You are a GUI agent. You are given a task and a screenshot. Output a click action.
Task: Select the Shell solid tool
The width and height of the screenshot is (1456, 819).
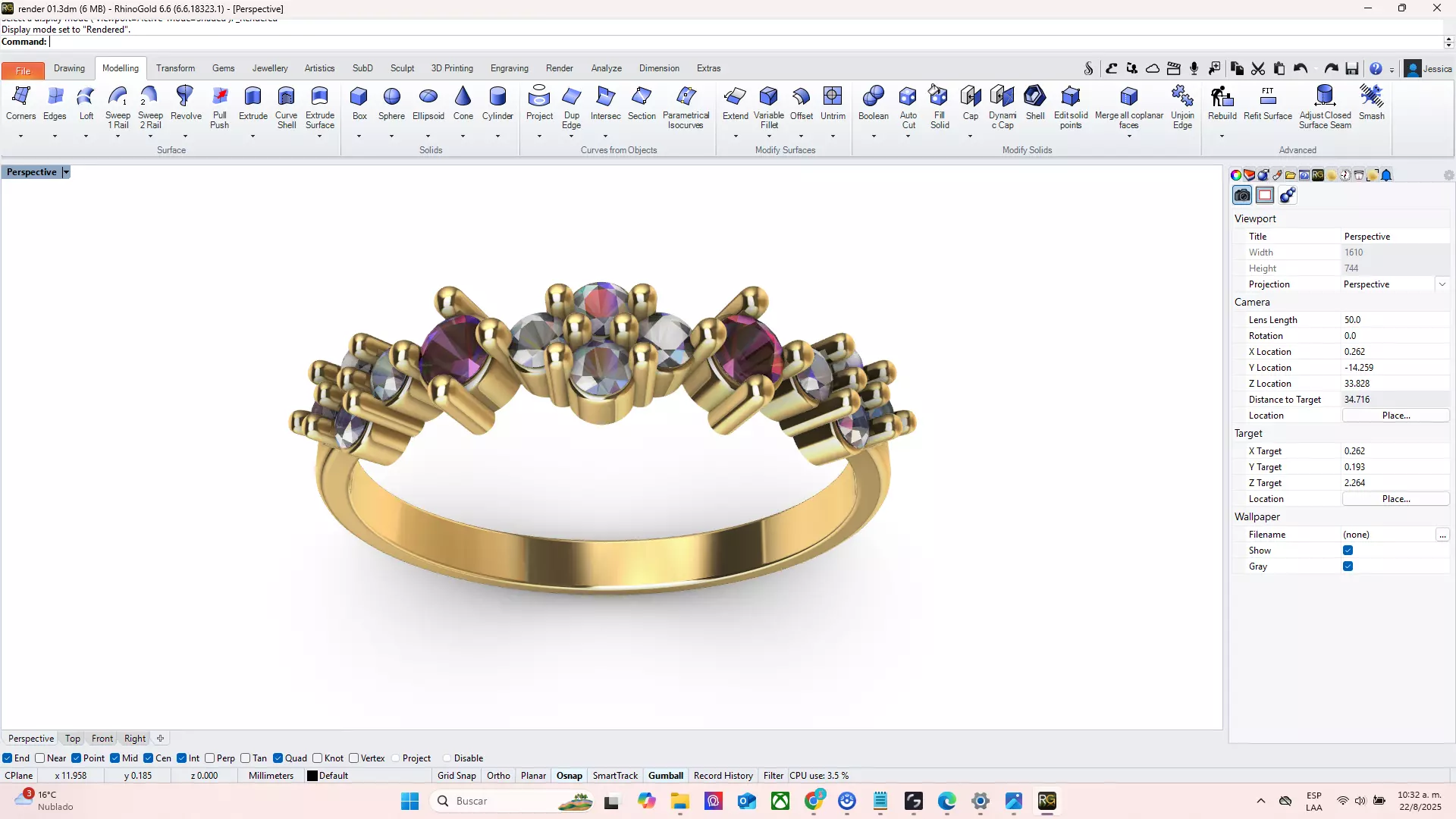[x=1034, y=103]
